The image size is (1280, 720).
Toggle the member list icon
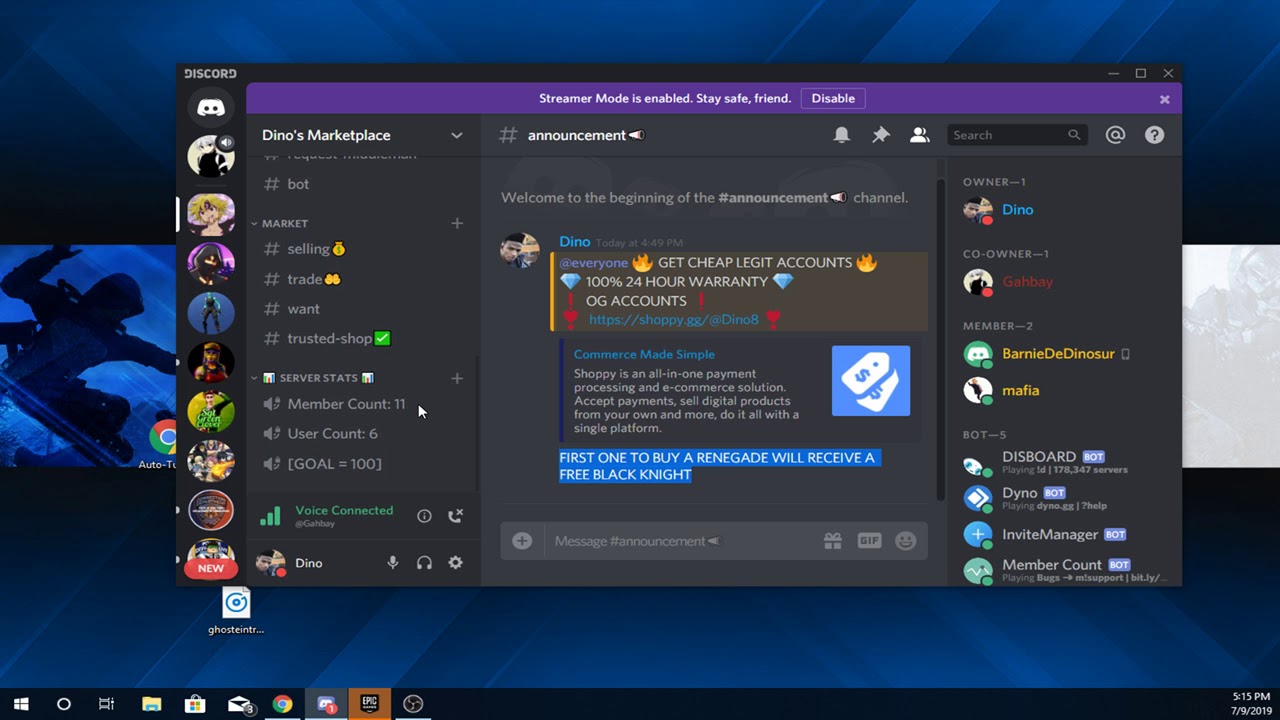[x=919, y=135]
